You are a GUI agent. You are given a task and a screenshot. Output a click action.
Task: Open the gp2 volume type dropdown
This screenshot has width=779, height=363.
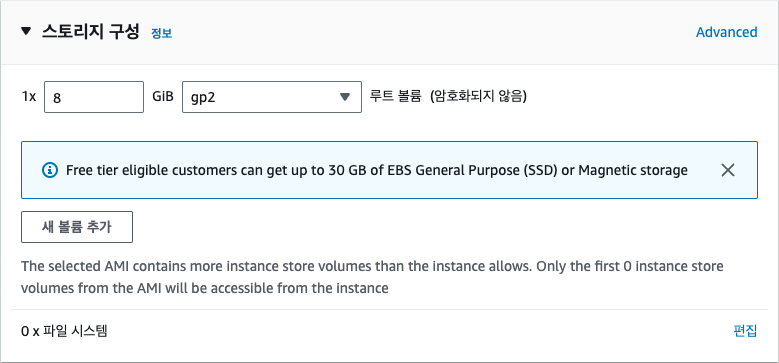[x=272, y=97]
